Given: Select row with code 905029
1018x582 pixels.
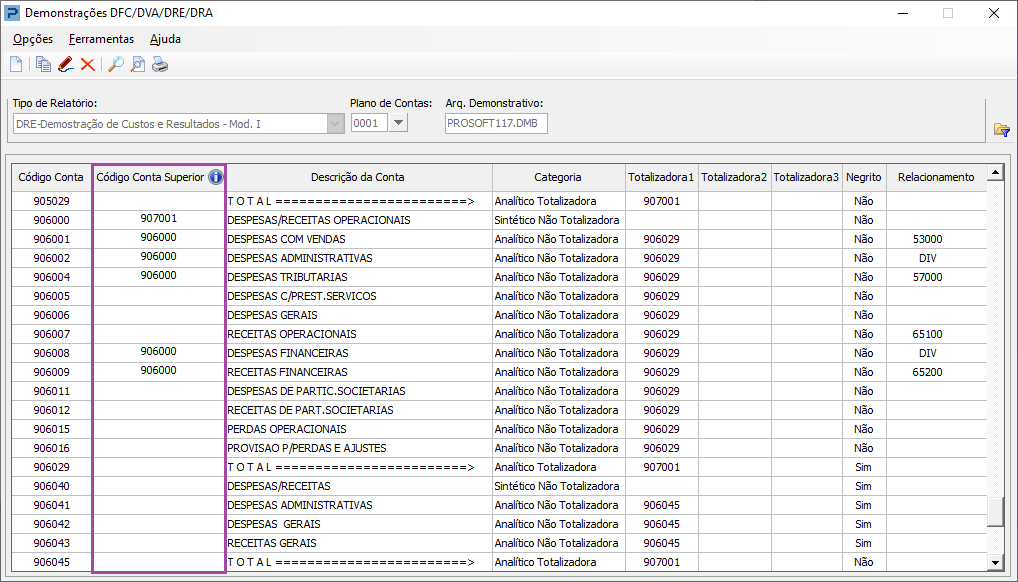Looking at the screenshot, I should point(499,201).
